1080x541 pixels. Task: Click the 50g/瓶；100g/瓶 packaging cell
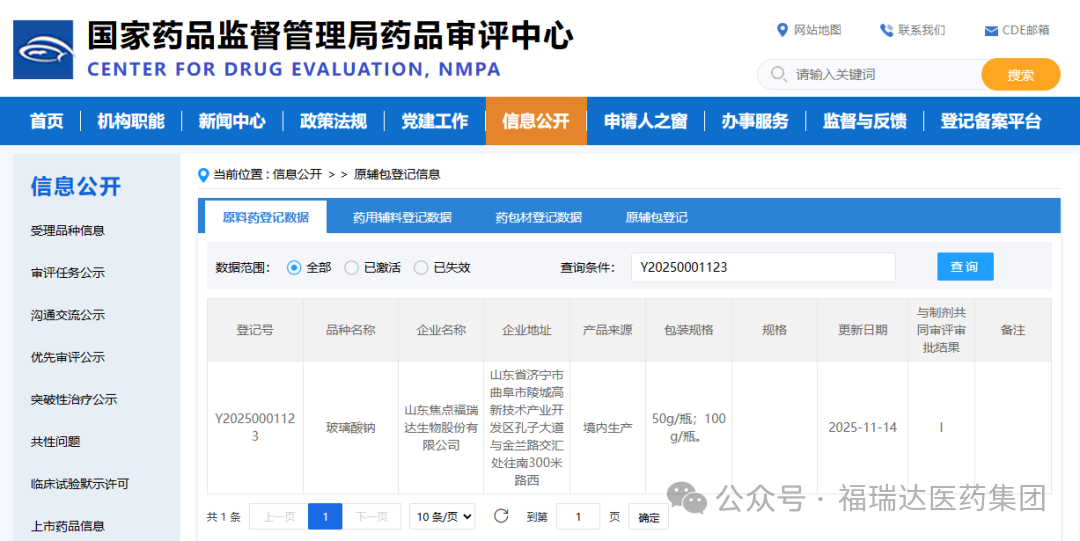click(x=688, y=427)
